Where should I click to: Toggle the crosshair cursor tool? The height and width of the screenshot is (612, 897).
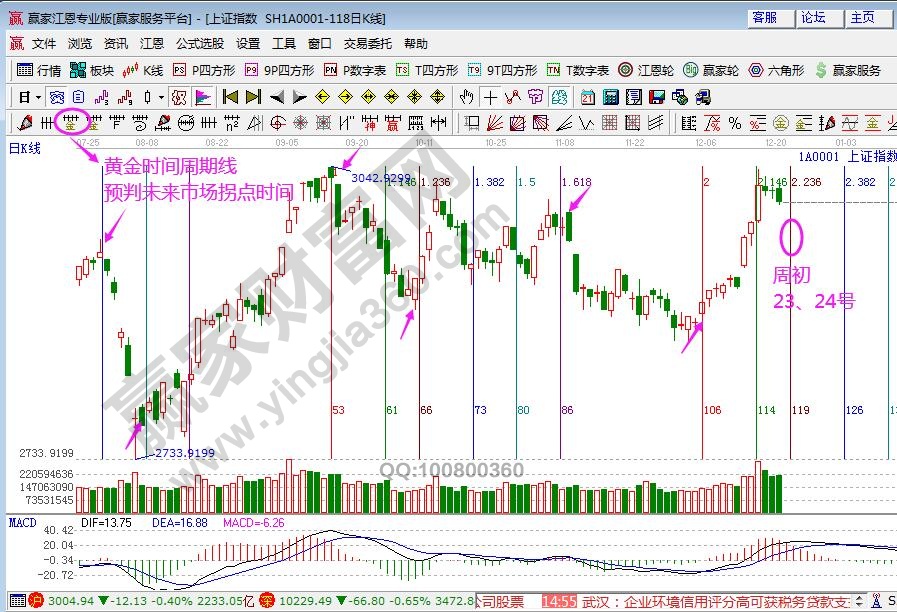pos(490,97)
